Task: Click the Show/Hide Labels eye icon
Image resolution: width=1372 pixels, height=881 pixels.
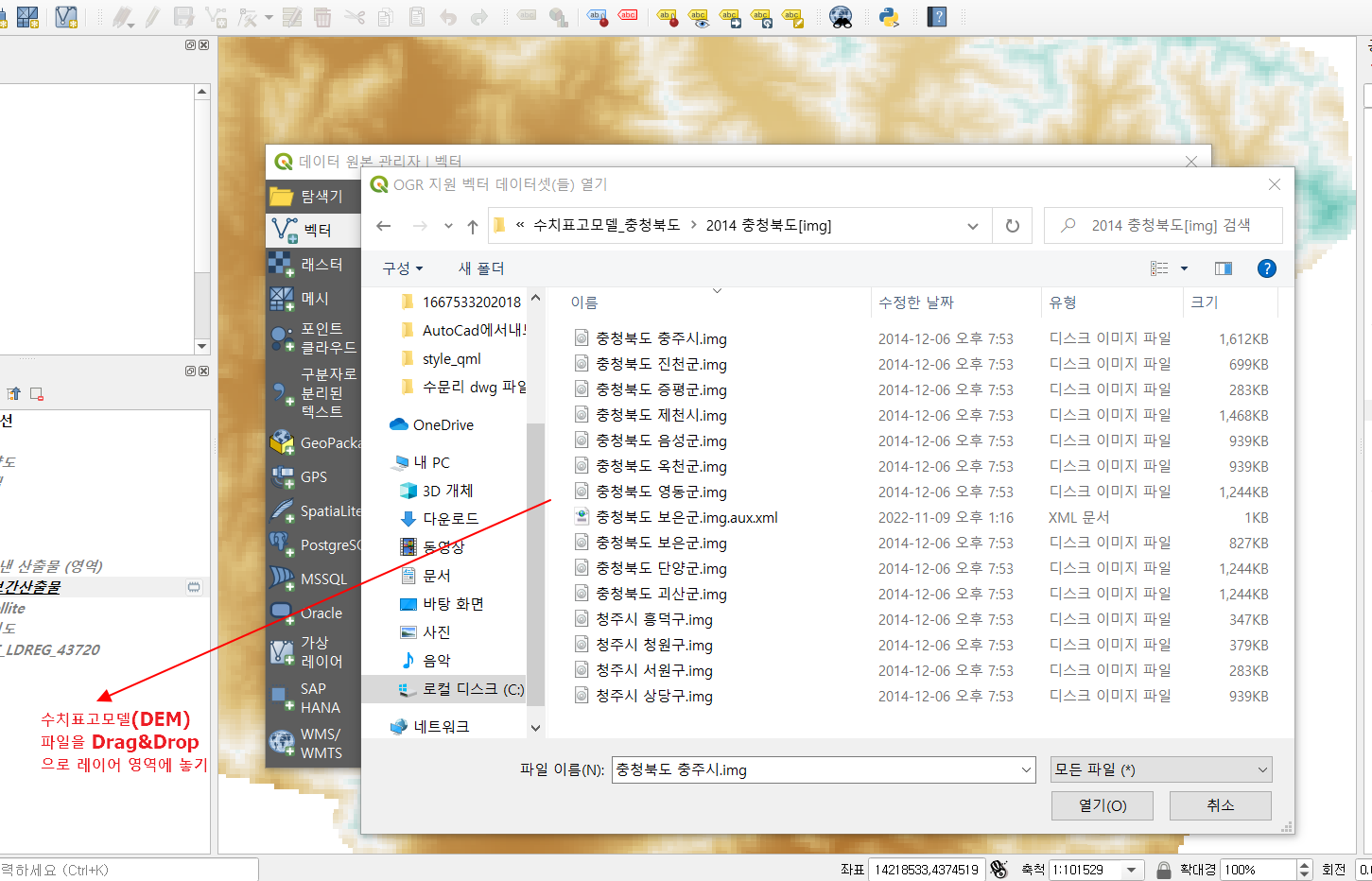Action: [x=700, y=16]
